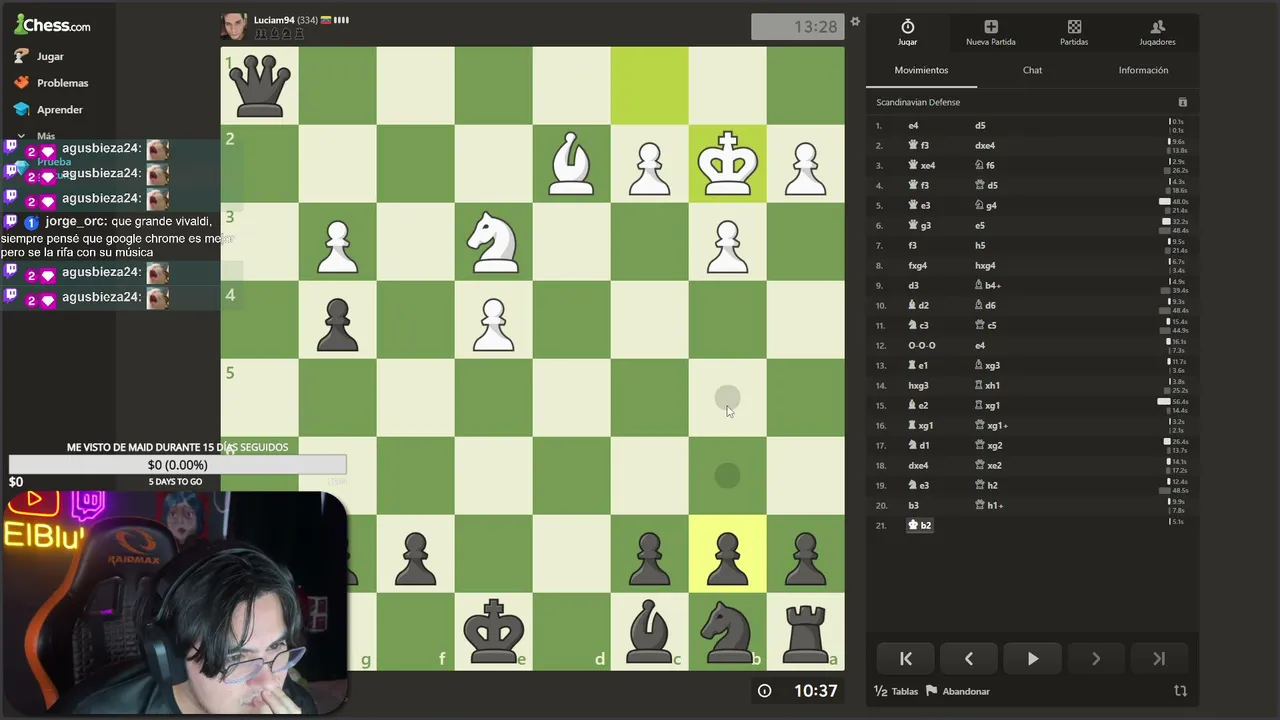1280x720 pixels.
Task: Select move 12 O-O-O in move list
Action: [x=921, y=345]
